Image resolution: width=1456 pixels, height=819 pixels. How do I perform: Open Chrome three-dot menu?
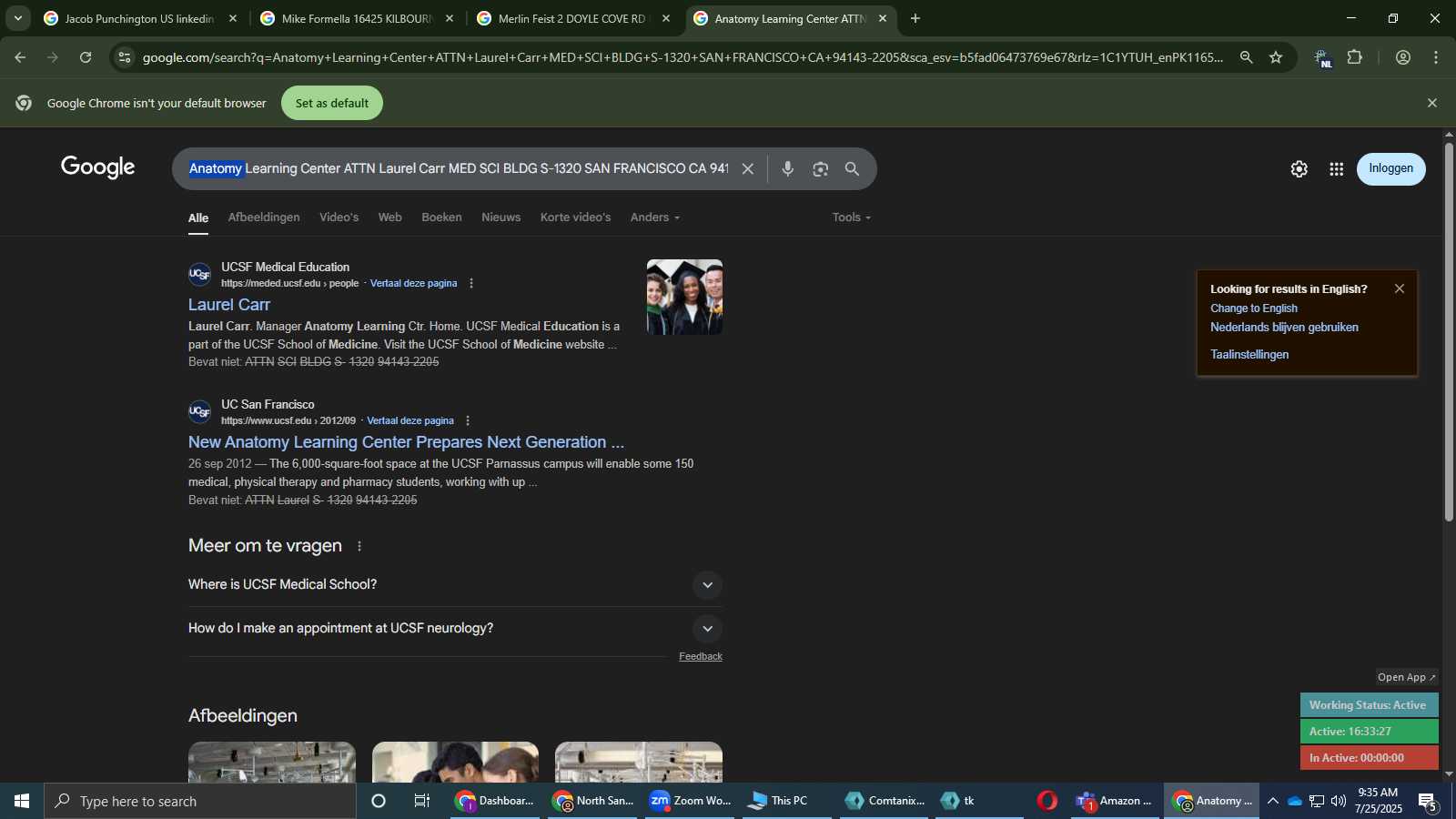pos(1436,57)
